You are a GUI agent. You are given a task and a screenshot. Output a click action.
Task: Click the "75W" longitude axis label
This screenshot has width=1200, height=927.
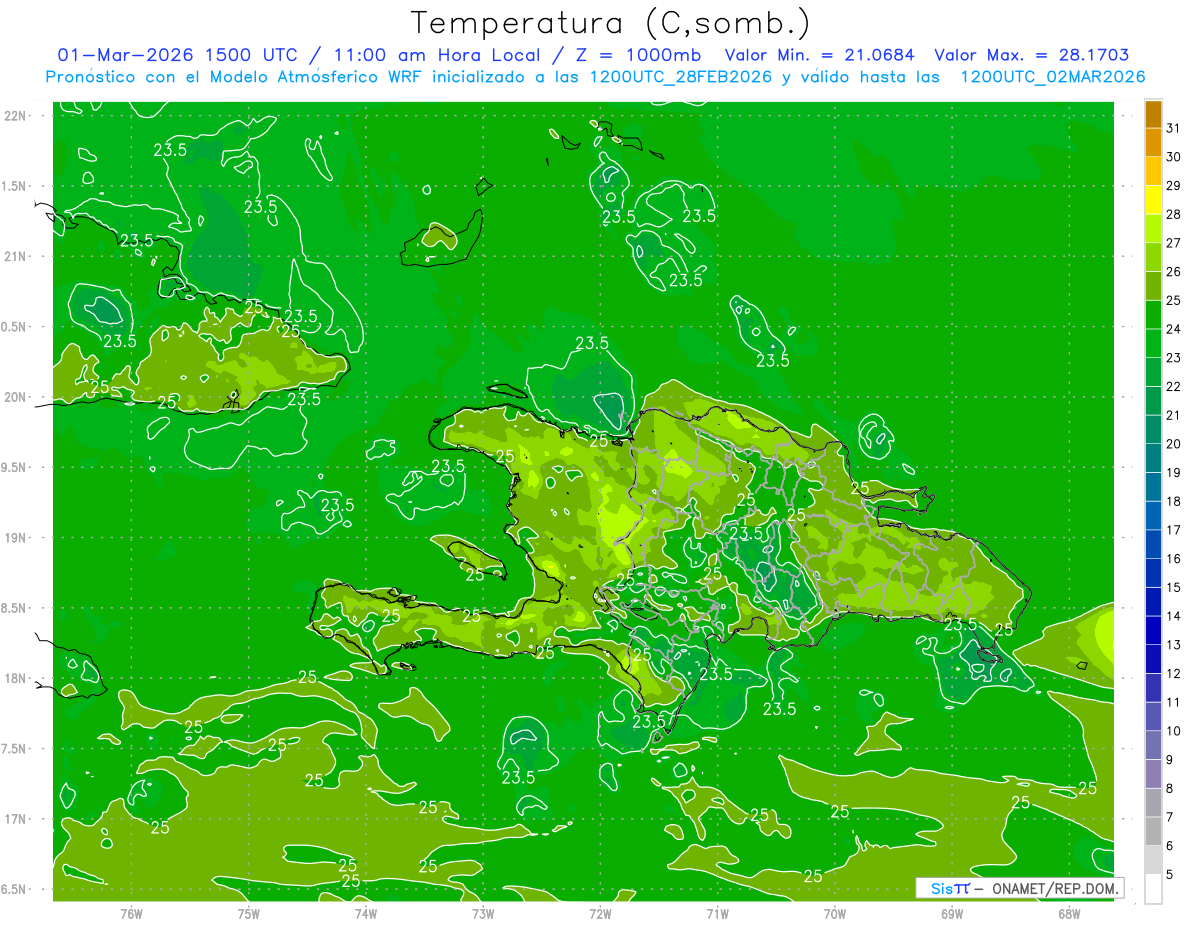(x=249, y=914)
